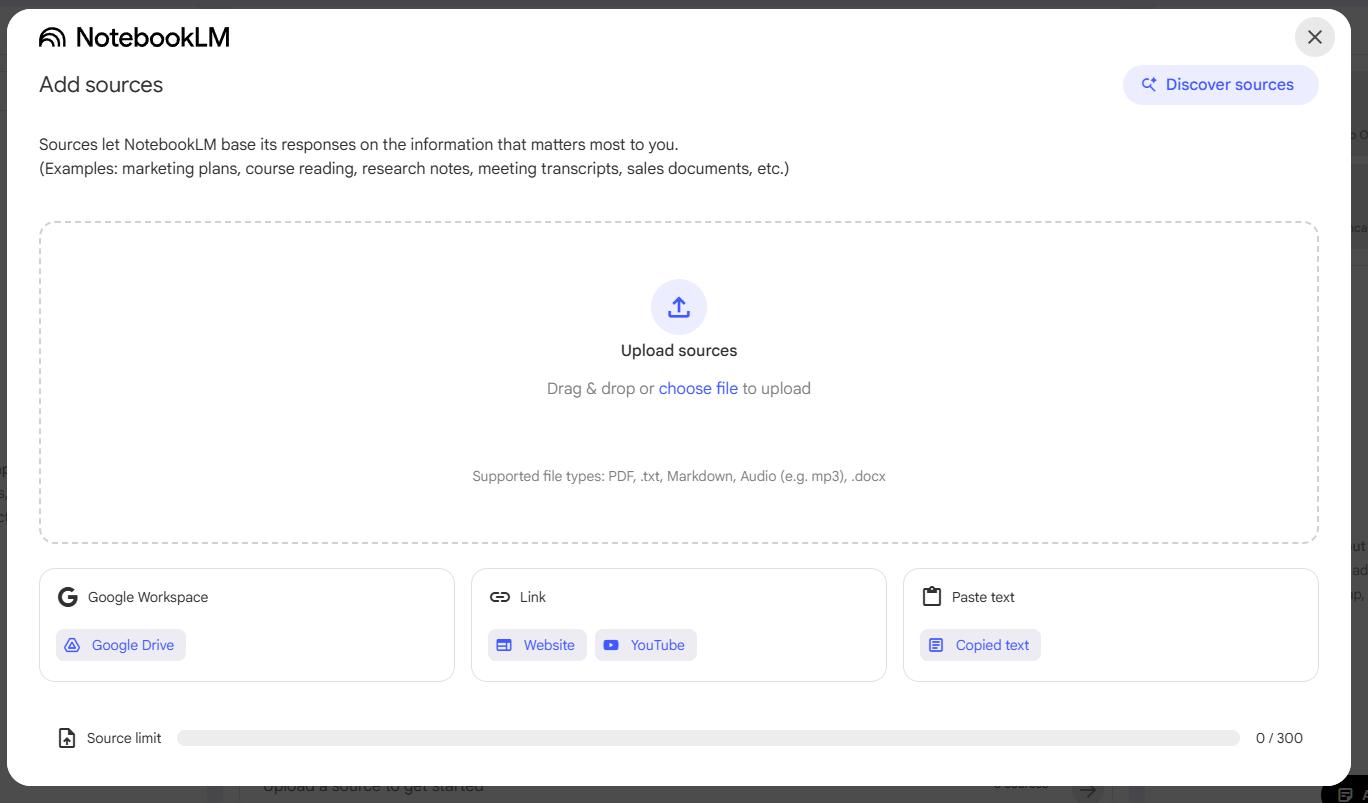1368x803 pixels.
Task: Click the Link chain icon
Action: click(500, 597)
